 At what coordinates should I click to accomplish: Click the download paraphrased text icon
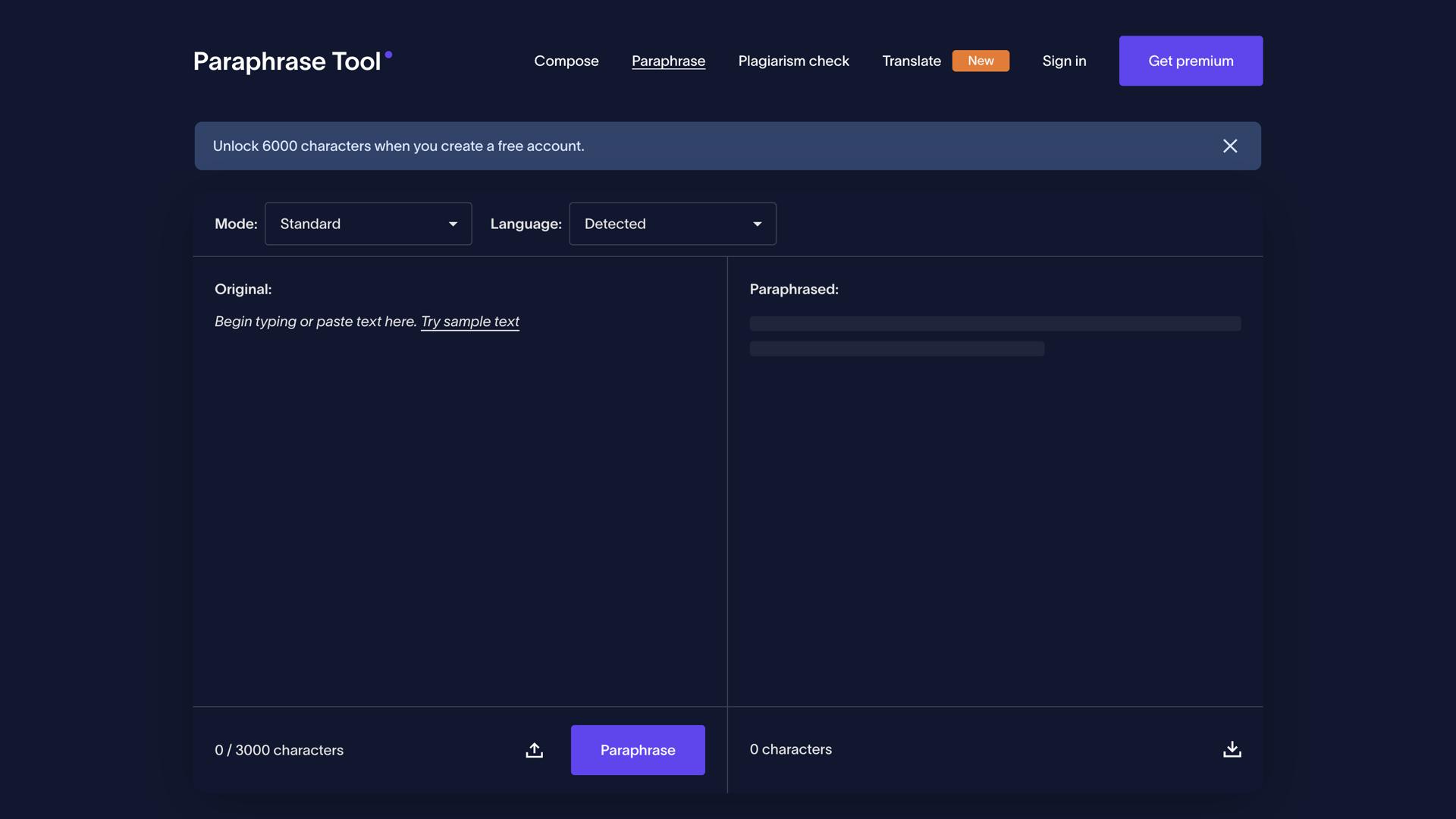[x=1232, y=749]
